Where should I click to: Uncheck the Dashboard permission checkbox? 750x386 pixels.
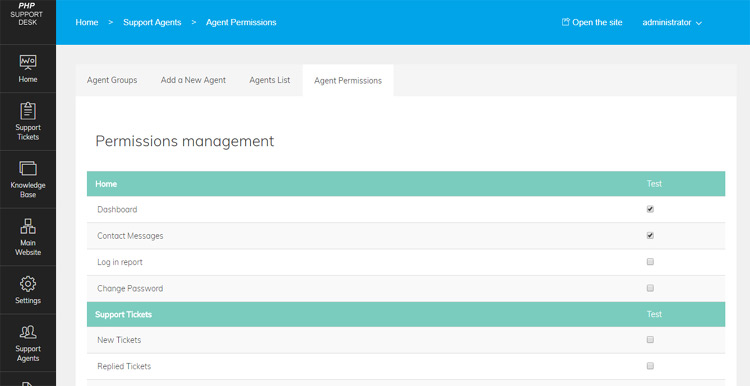click(650, 209)
